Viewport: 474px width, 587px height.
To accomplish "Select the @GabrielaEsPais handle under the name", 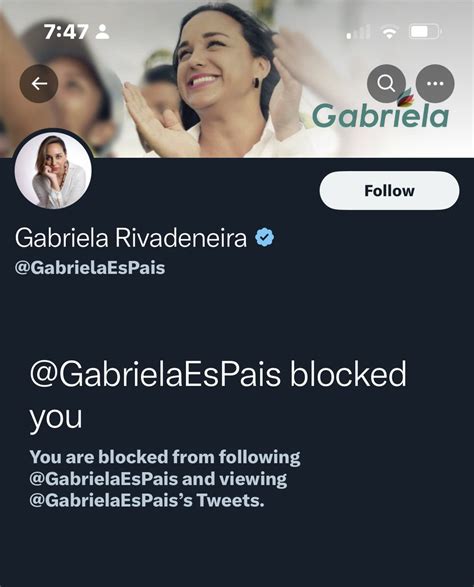I will (x=90, y=268).
